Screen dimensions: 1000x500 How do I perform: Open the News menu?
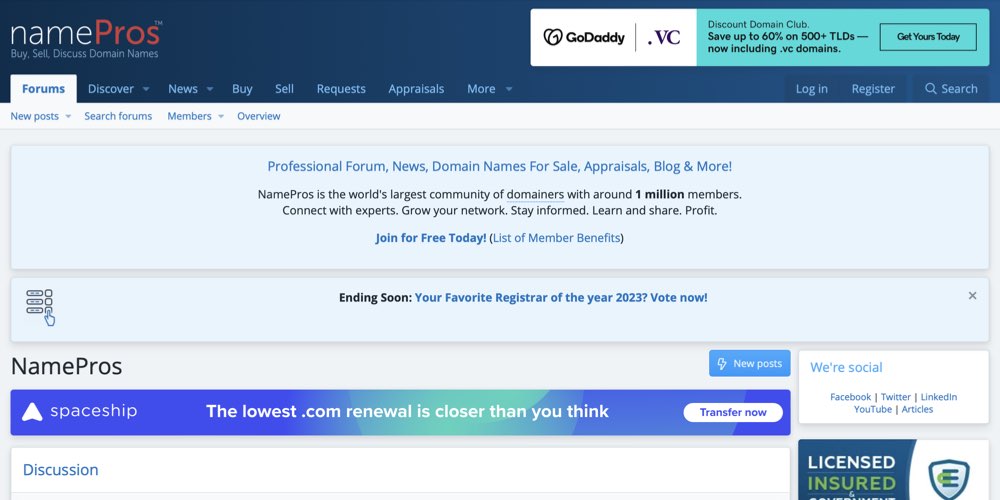click(183, 89)
